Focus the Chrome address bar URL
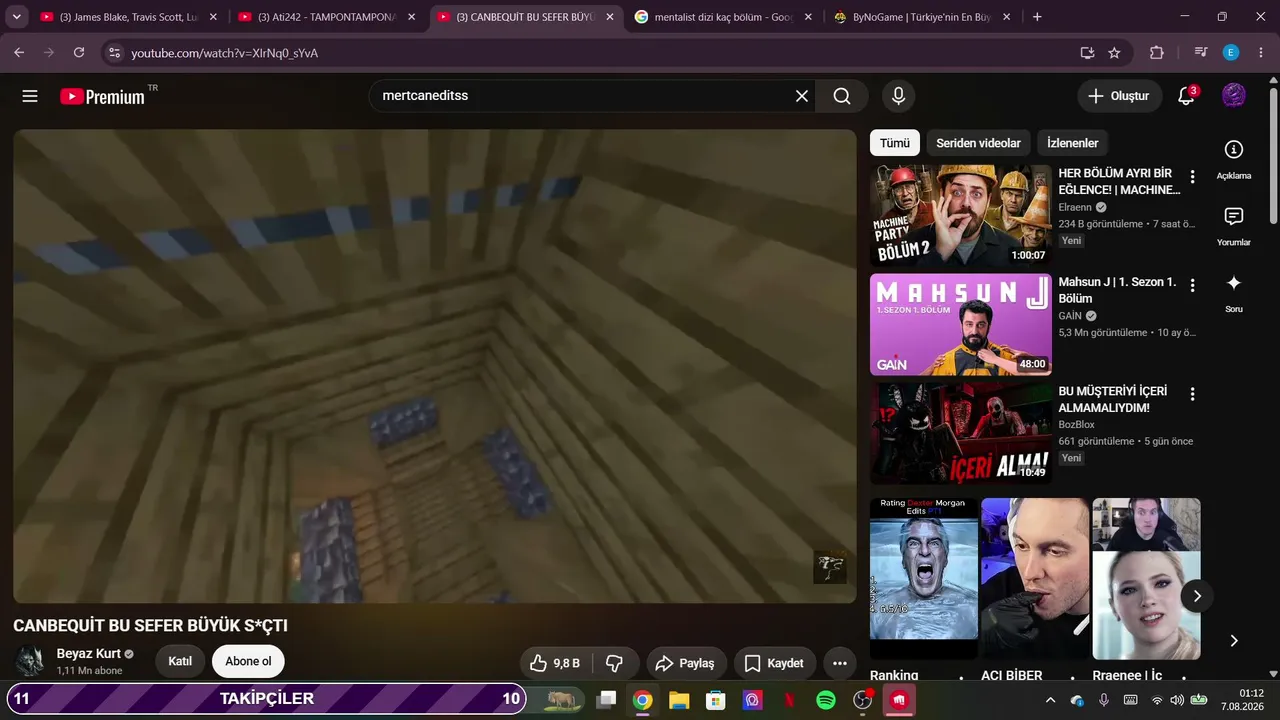The width and height of the screenshot is (1280, 720). point(224,53)
